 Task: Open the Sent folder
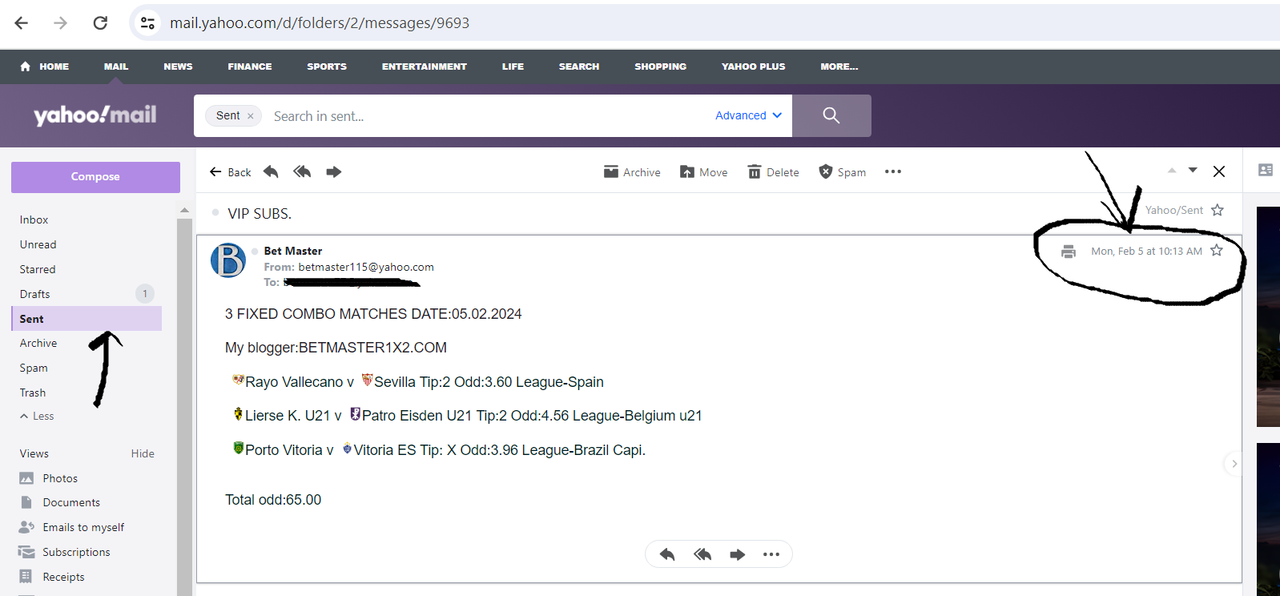85,319
